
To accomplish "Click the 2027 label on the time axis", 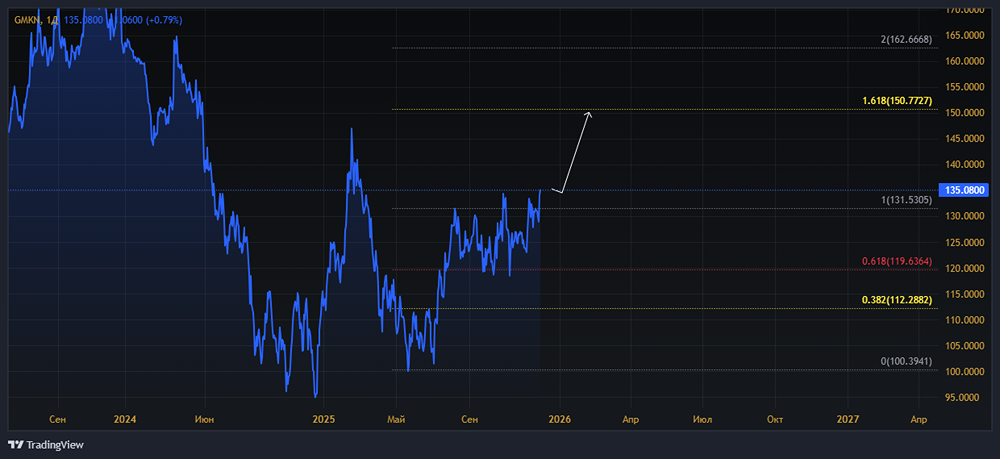I will (x=847, y=420).
